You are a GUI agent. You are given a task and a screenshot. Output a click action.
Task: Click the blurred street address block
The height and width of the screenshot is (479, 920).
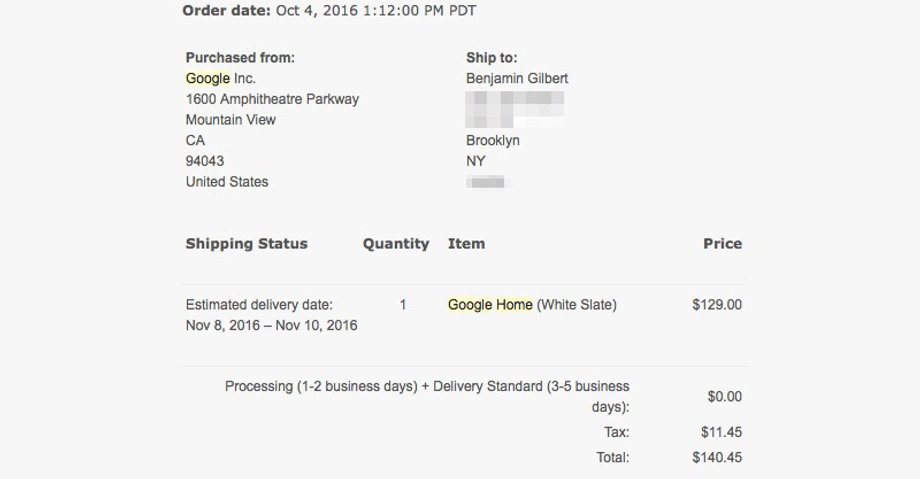click(x=515, y=109)
